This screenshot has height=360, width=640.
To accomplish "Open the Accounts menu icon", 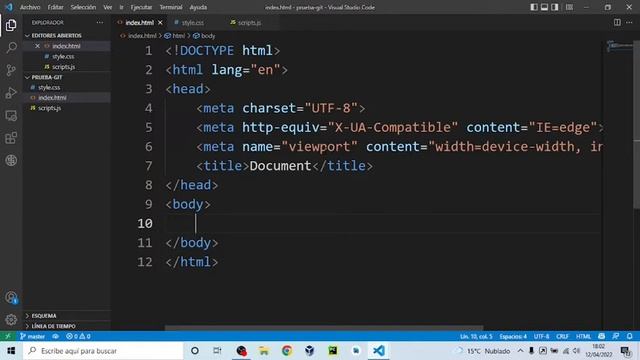I will [11, 298].
